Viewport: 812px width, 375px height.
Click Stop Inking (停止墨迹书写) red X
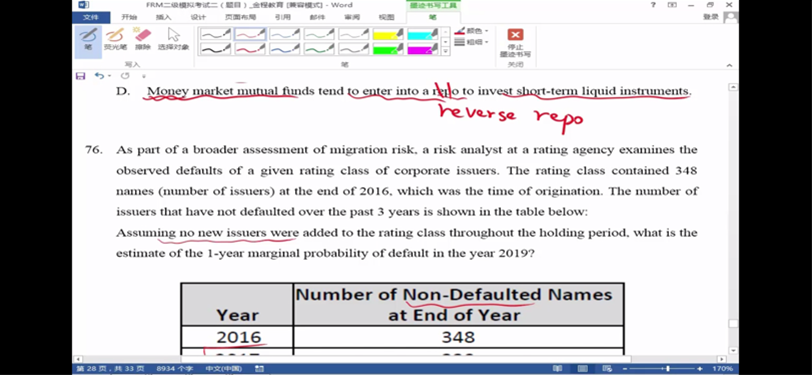pyautogui.click(x=515, y=41)
